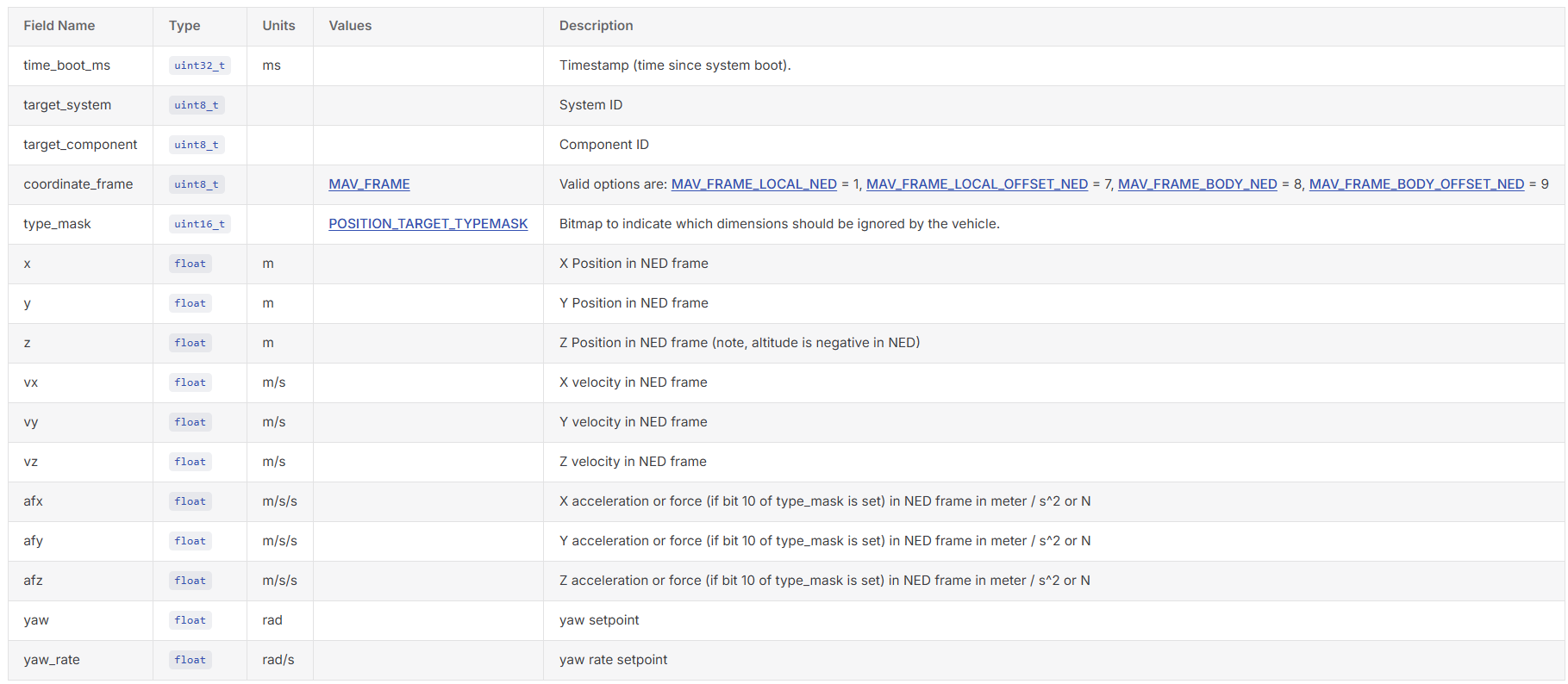Click the Description column header
Viewport: 1568px width, 684px height.
(x=596, y=26)
